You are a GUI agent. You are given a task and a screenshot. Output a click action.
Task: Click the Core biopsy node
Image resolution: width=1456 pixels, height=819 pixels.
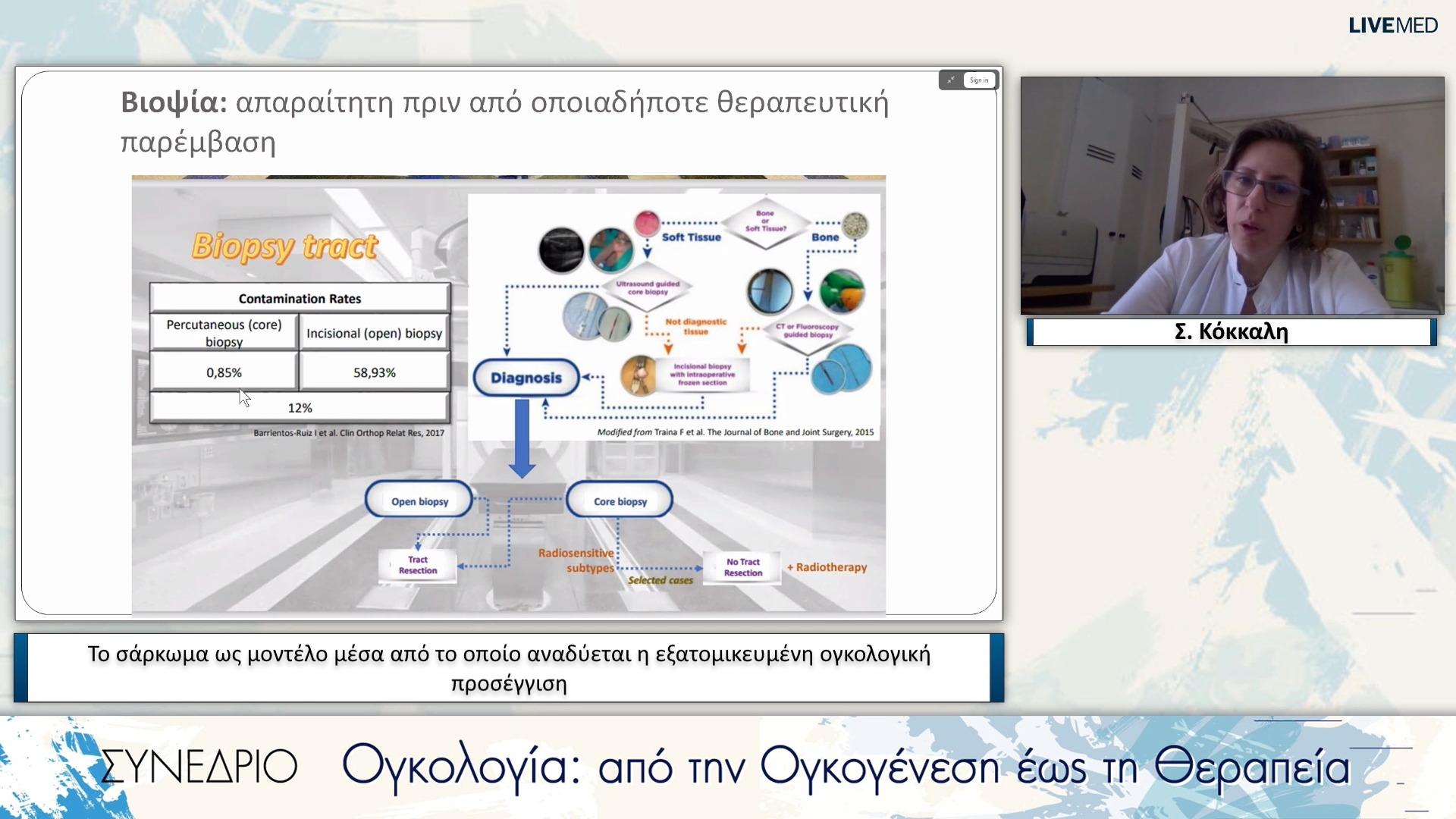click(620, 500)
